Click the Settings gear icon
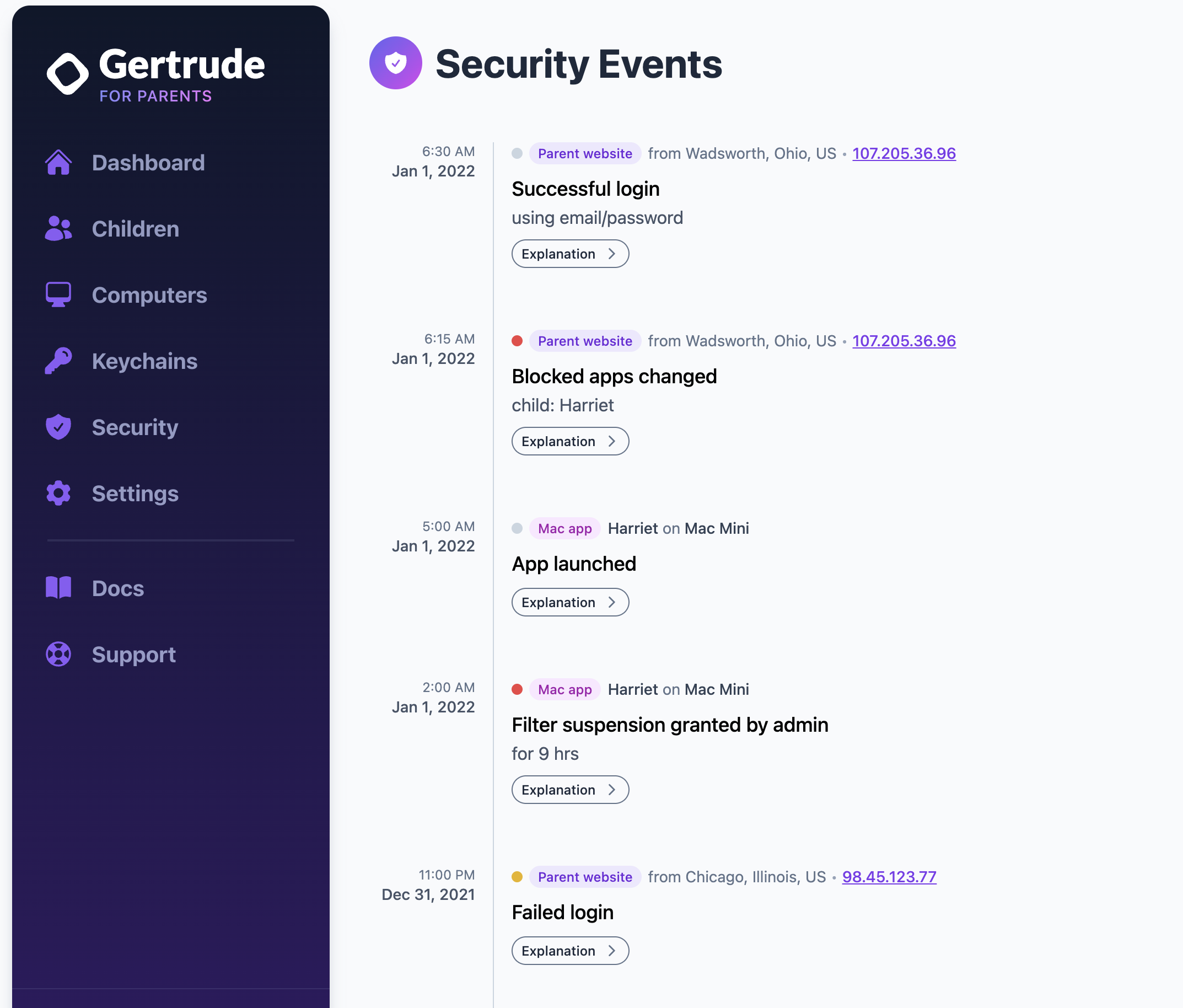Image resolution: width=1183 pixels, height=1008 pixels. click(x=58, y=494)
